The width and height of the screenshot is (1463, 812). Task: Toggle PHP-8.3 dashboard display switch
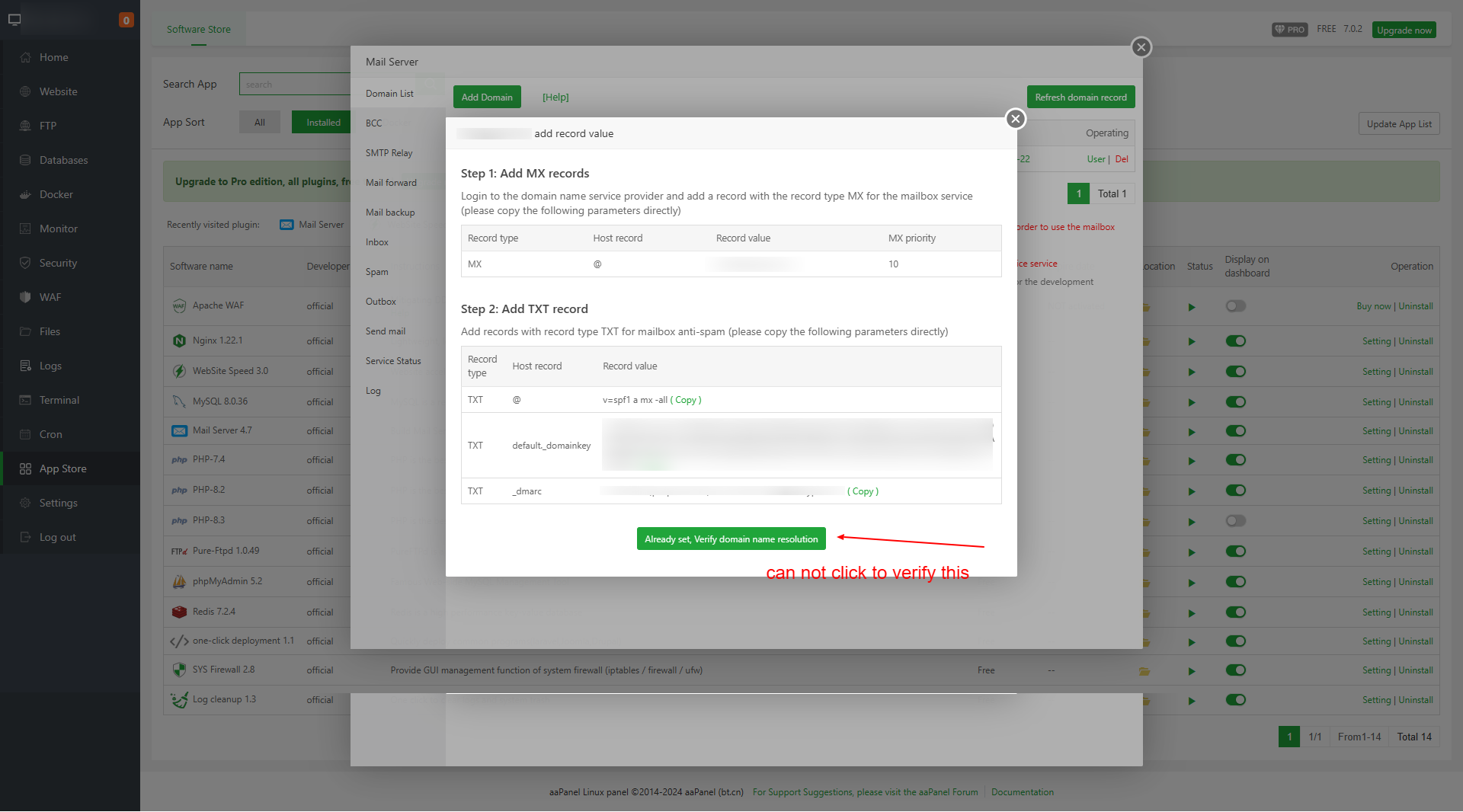coord(1235,521)
